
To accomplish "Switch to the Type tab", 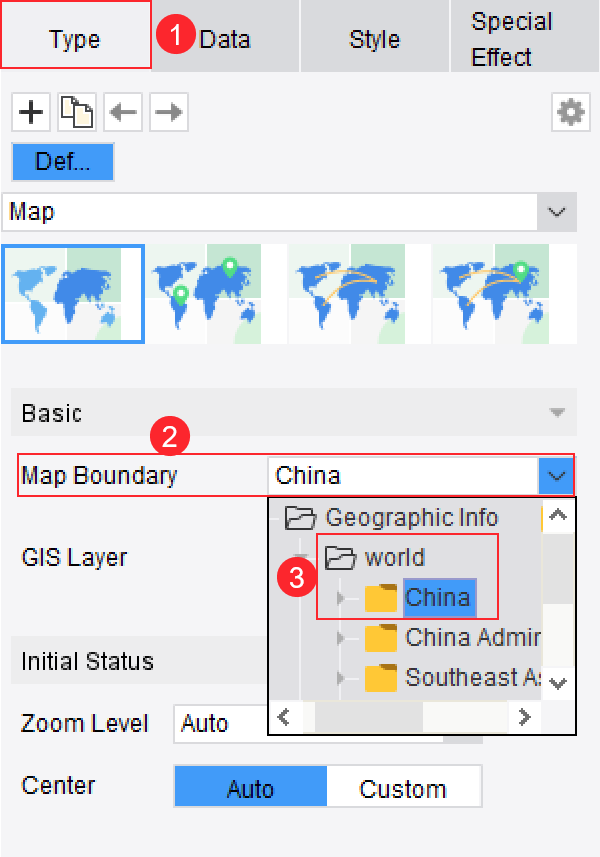I will (x=75, y=35).
